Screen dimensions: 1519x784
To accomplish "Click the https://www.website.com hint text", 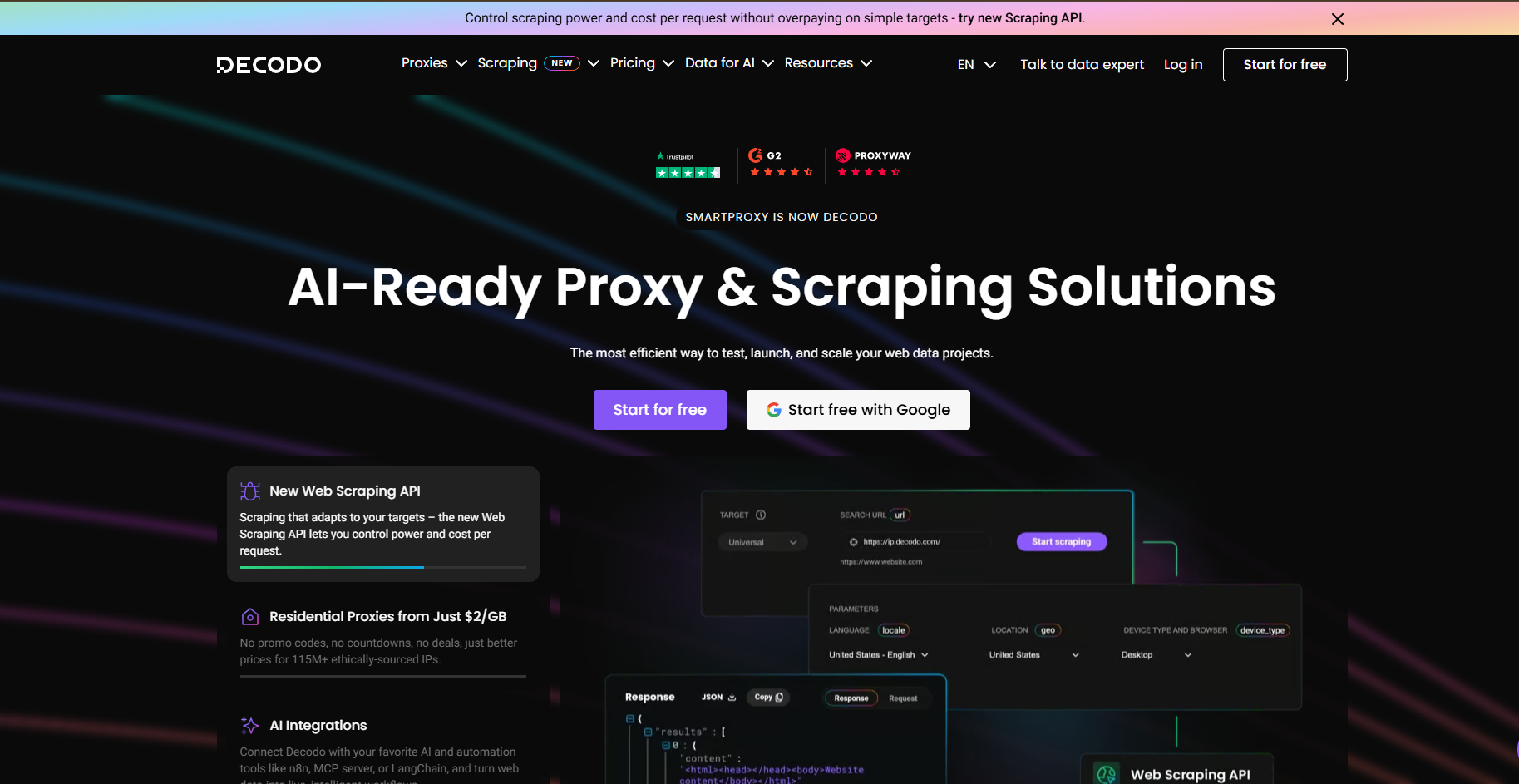I will coord(881,562).
